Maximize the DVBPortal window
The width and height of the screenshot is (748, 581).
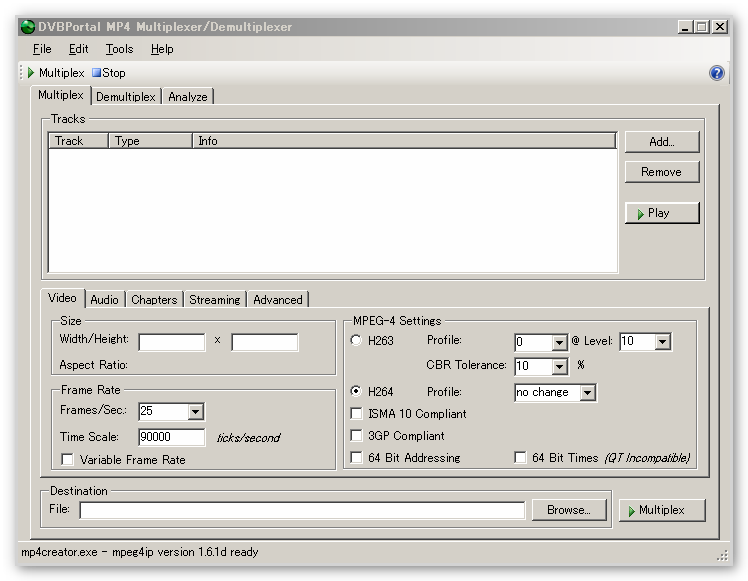point(702,27)
